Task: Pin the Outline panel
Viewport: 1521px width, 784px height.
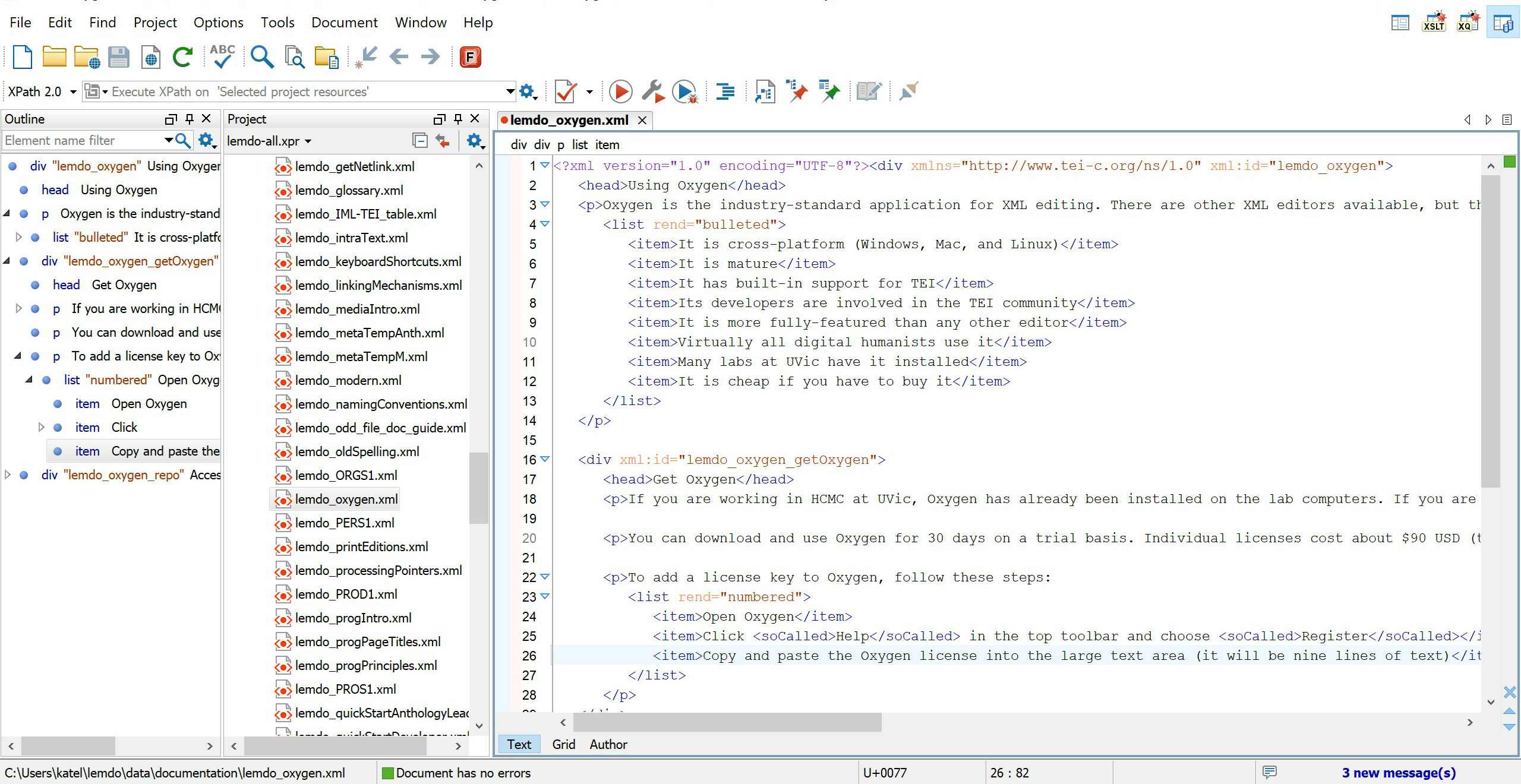Action: (x=190, y=119)
